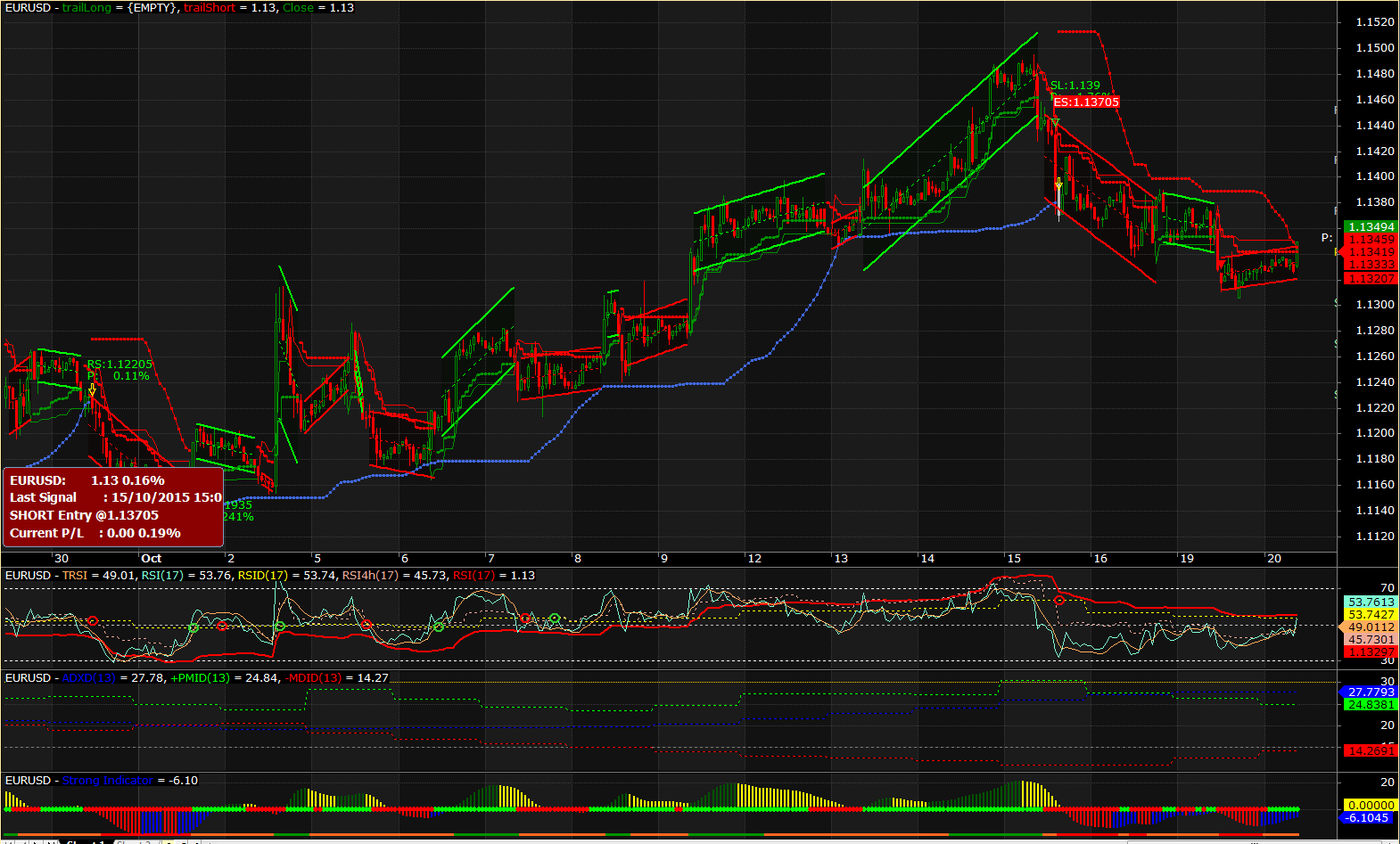Click the 53.7613 RSI value tag
1400x844 pixels.
tap(1371, 602)
